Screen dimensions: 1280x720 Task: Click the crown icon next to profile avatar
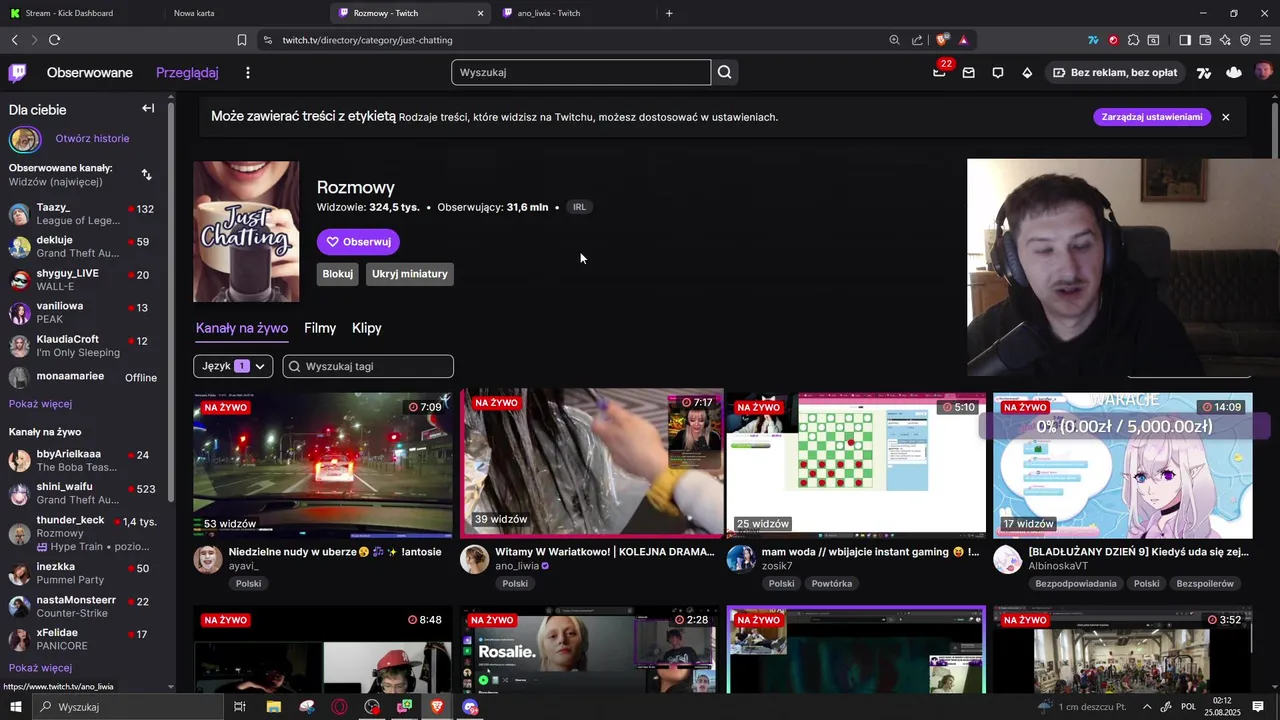(1234, 72)
